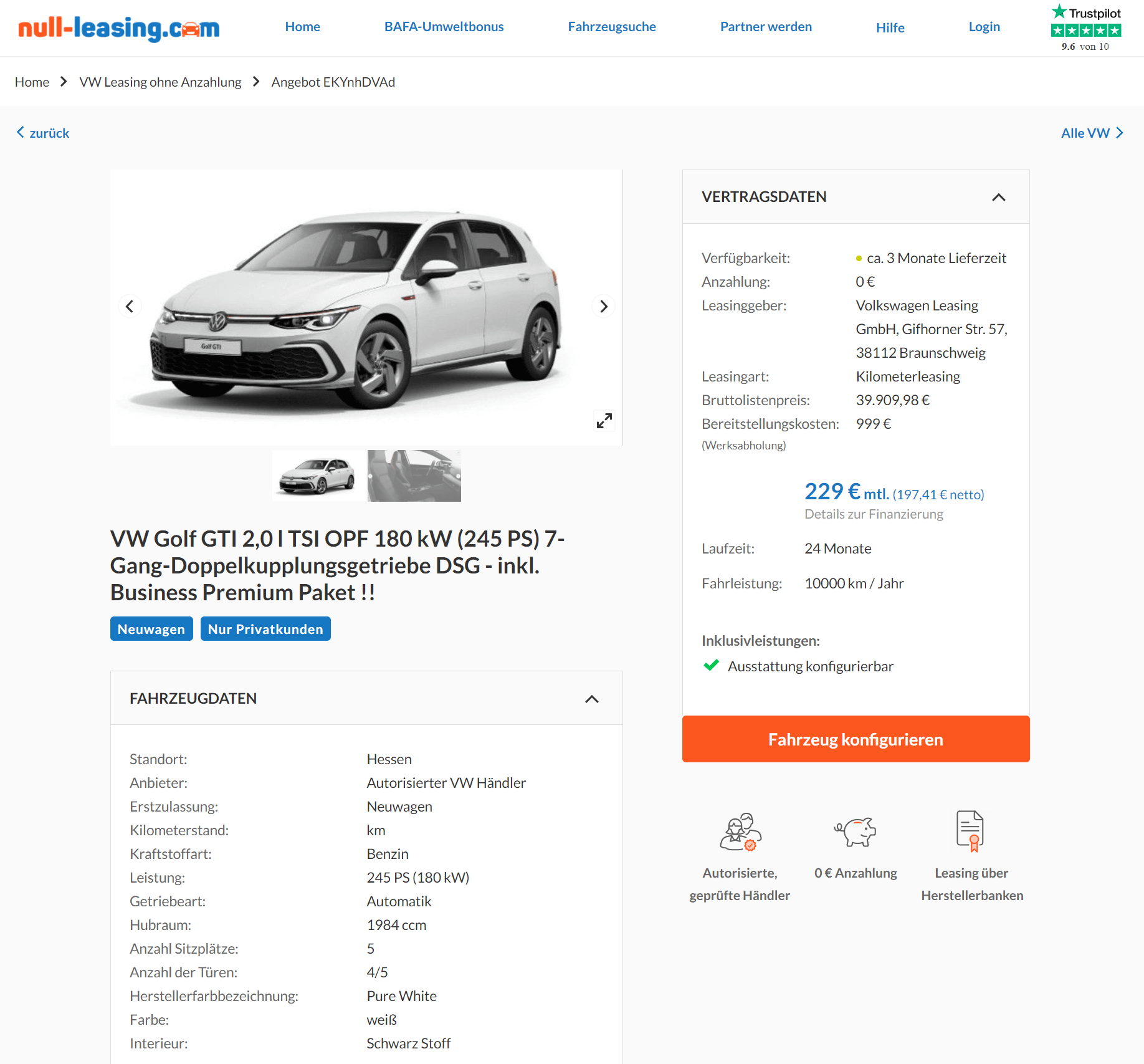Click the 1984 ccm Hubraum value
Image resolution: width=1144 pixels, height=1064 pixels.
[396, 925]
